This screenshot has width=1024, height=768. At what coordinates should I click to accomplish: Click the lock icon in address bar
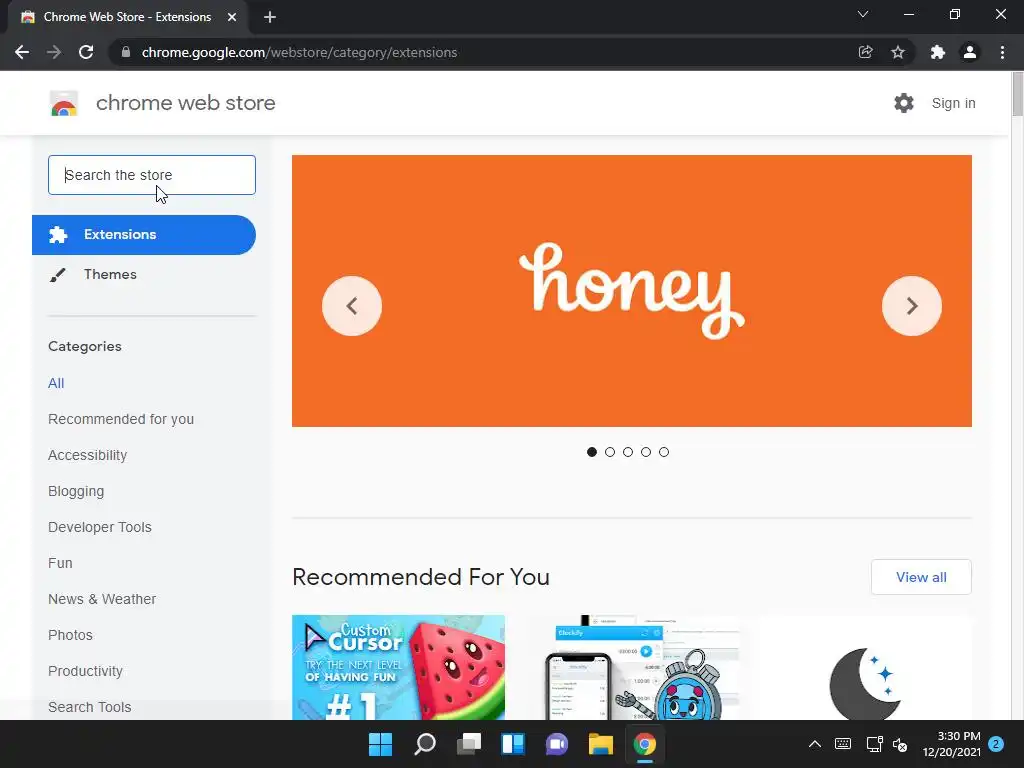point(127,52)
